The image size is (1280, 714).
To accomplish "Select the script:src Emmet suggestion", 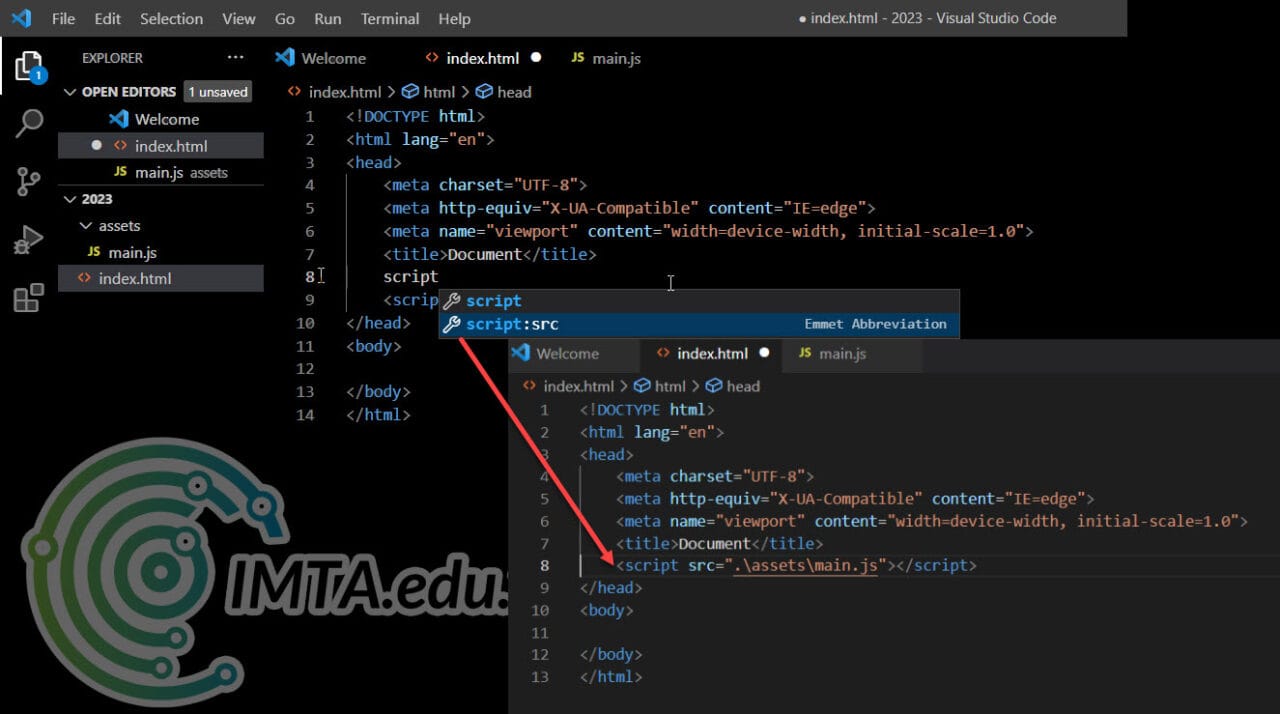I will click(x=512, y=324).
